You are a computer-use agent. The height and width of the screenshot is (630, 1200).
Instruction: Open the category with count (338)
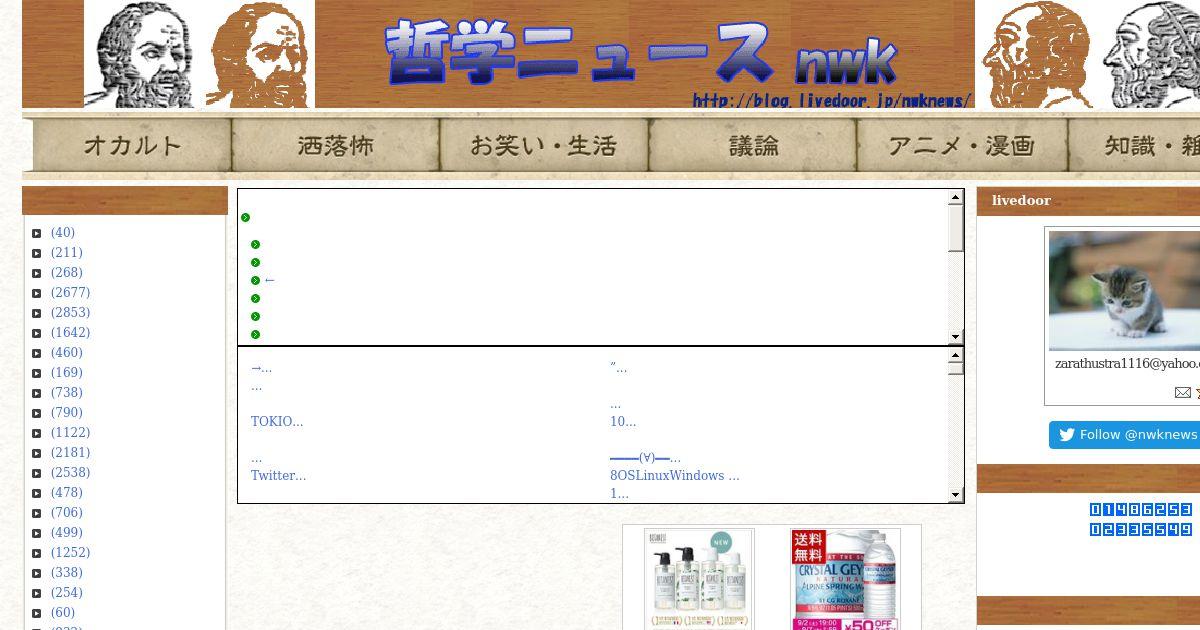[67, 573]
